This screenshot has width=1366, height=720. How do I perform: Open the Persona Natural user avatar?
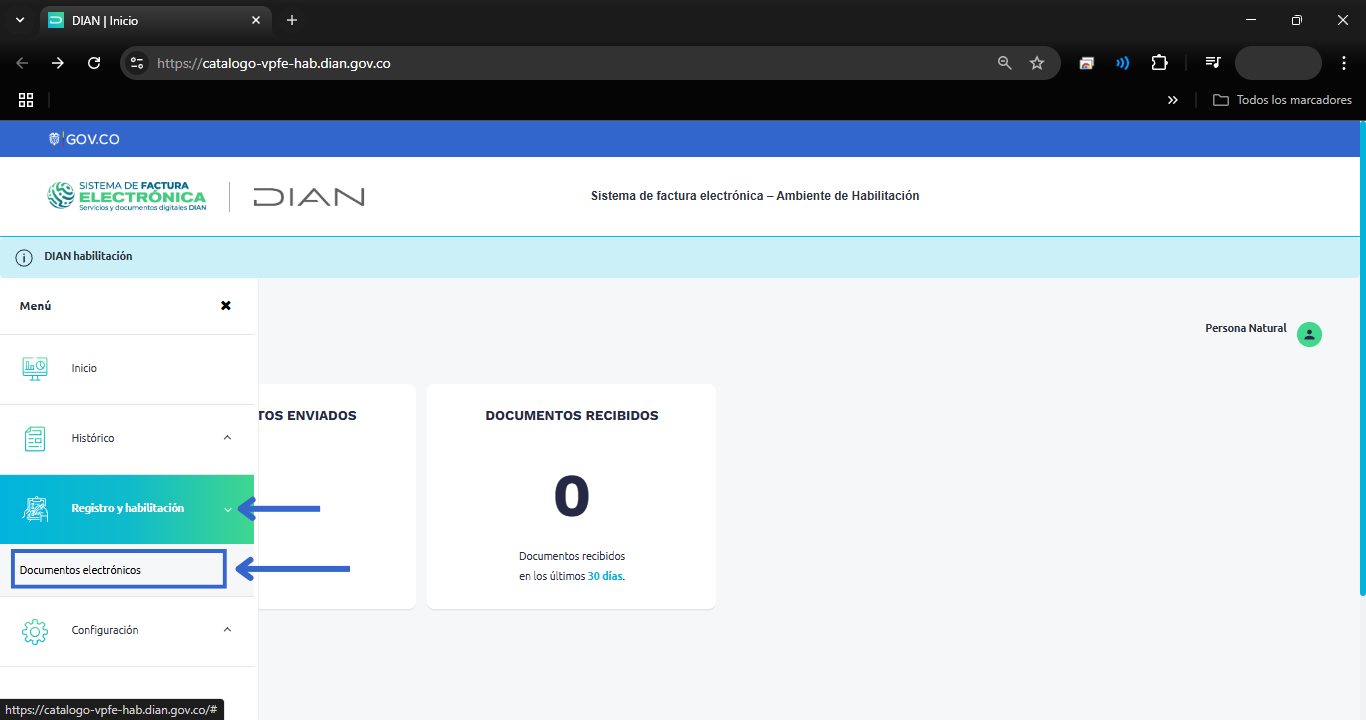point(1309,335)
